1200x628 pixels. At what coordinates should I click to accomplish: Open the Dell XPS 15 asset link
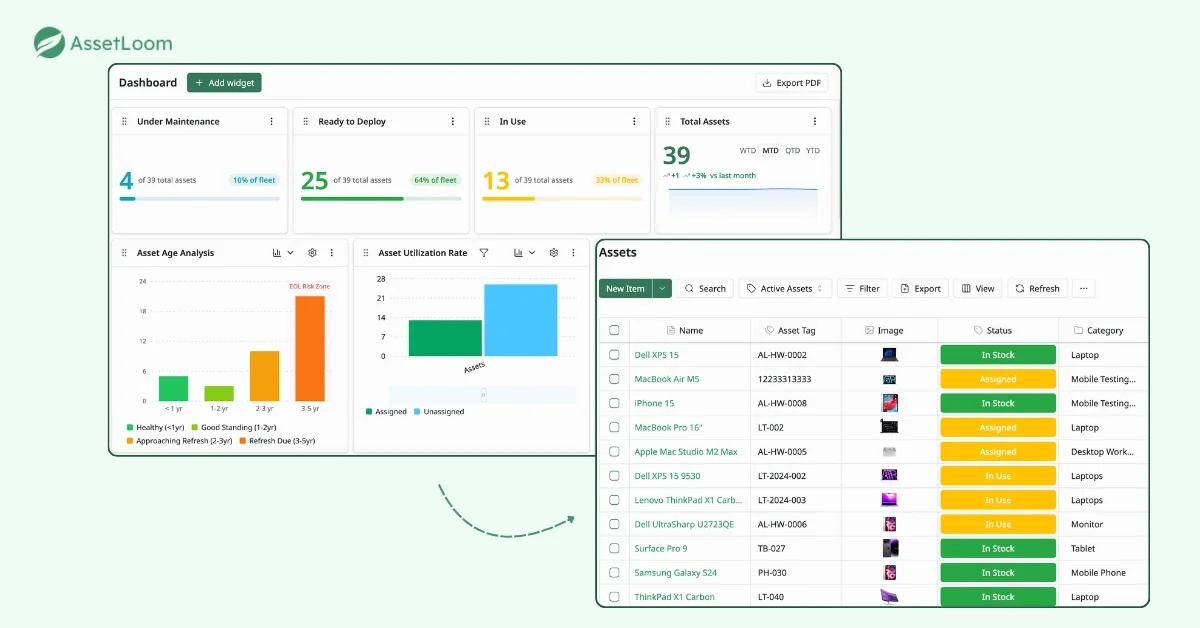[x=656, y=355]
